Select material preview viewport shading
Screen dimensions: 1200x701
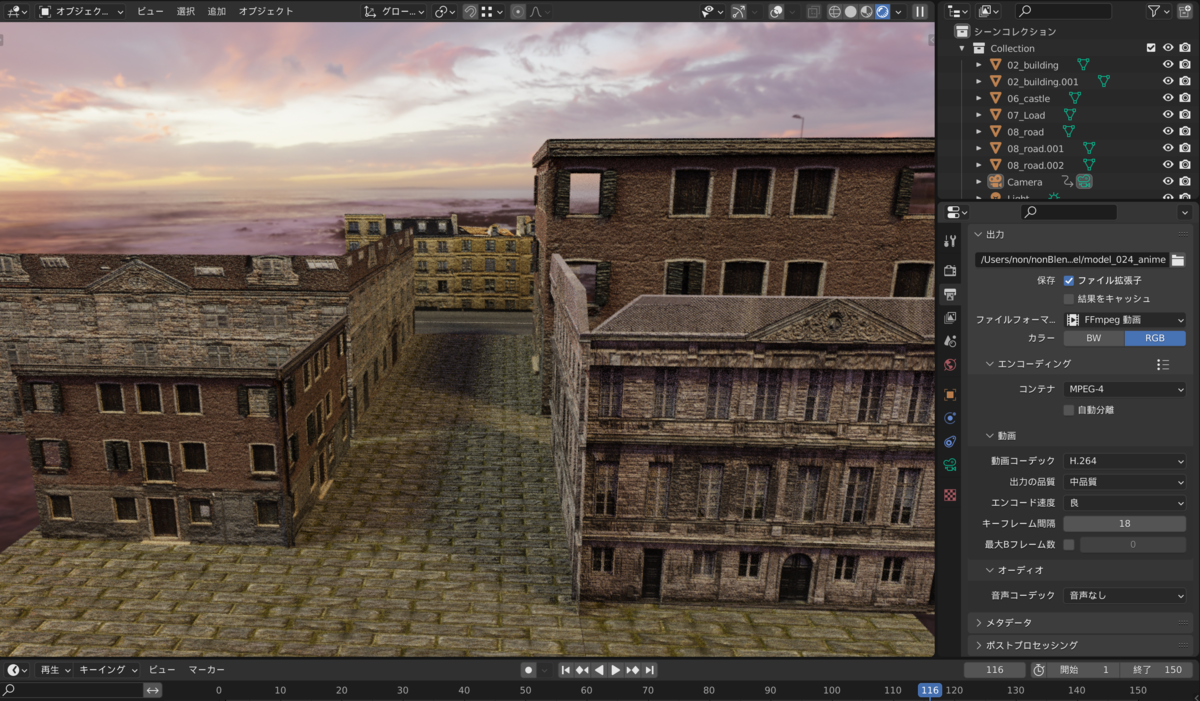[x=866, y=12]
